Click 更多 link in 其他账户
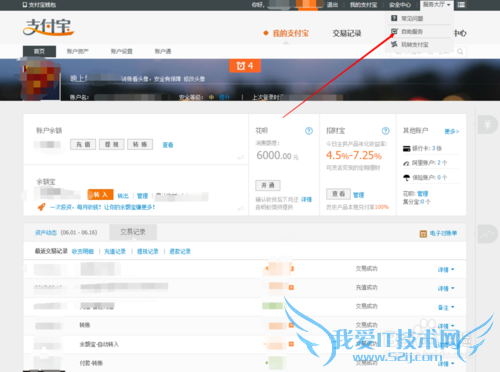The height and width of the screenshot is (372, 500). (452, 132)
